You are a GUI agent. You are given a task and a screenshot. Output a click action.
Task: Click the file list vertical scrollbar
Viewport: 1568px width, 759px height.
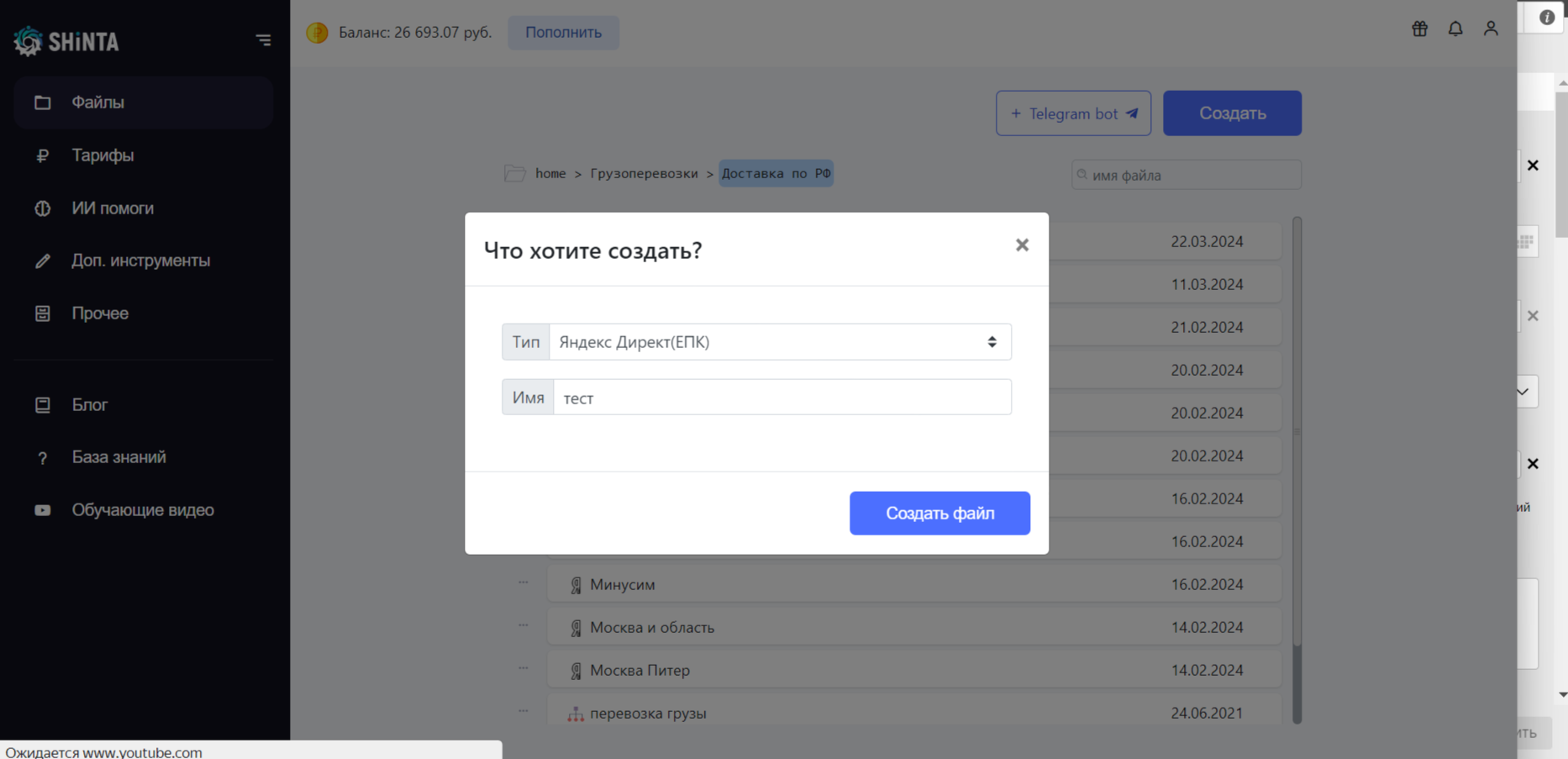click(1297, 432)
